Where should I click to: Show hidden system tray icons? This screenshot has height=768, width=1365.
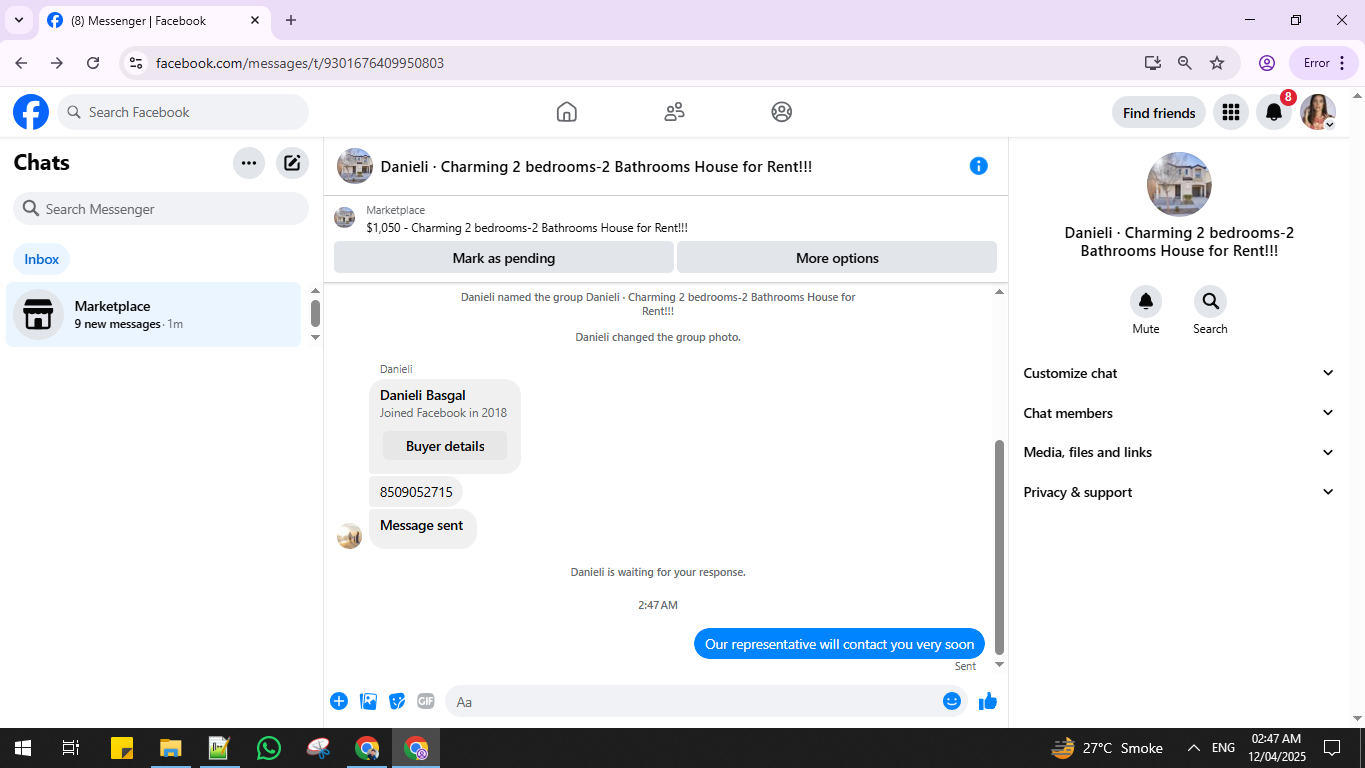pyautogui.click(x=1194, y=748)
